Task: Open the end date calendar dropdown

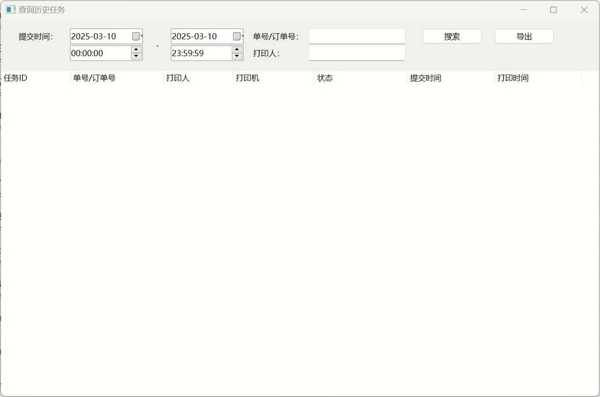Action: click(x=238, y=36)
